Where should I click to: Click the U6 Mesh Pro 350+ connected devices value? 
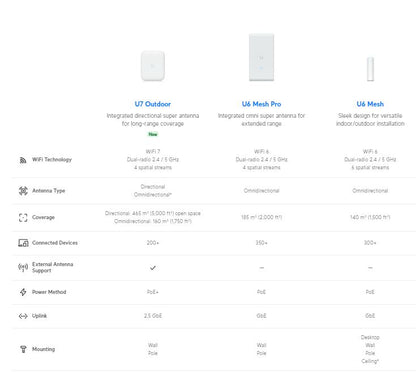click(261, 243)
